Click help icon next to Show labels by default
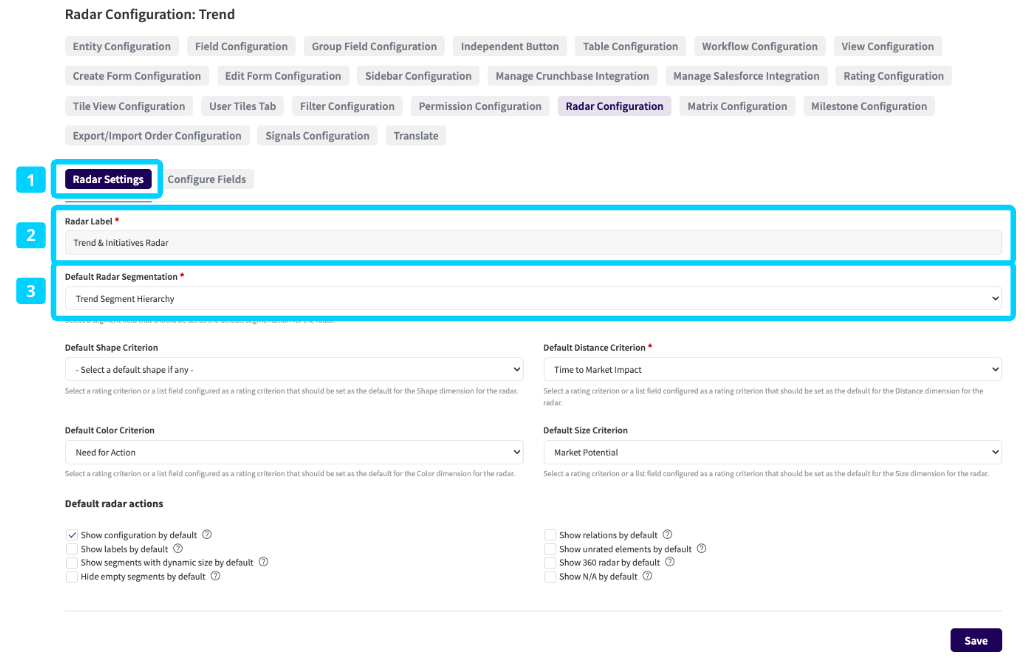 point(178,549)
